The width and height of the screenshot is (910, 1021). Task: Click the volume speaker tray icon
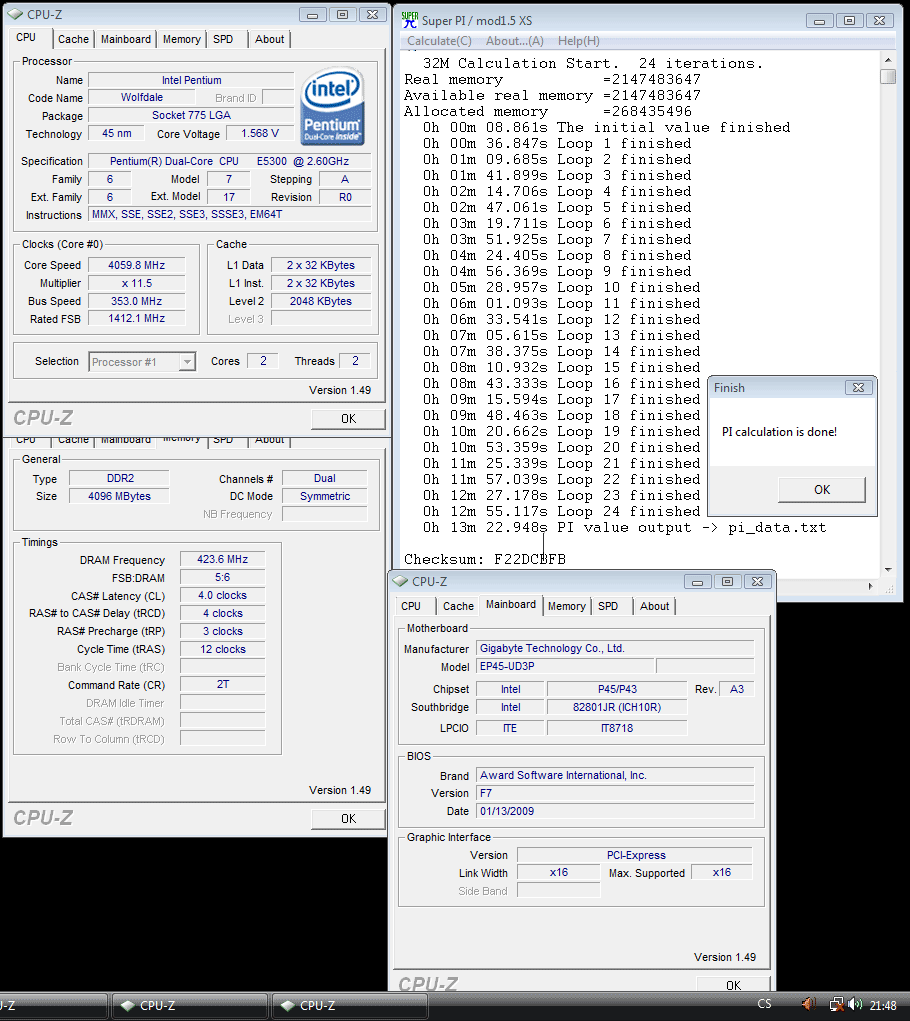click(855, 1005)
